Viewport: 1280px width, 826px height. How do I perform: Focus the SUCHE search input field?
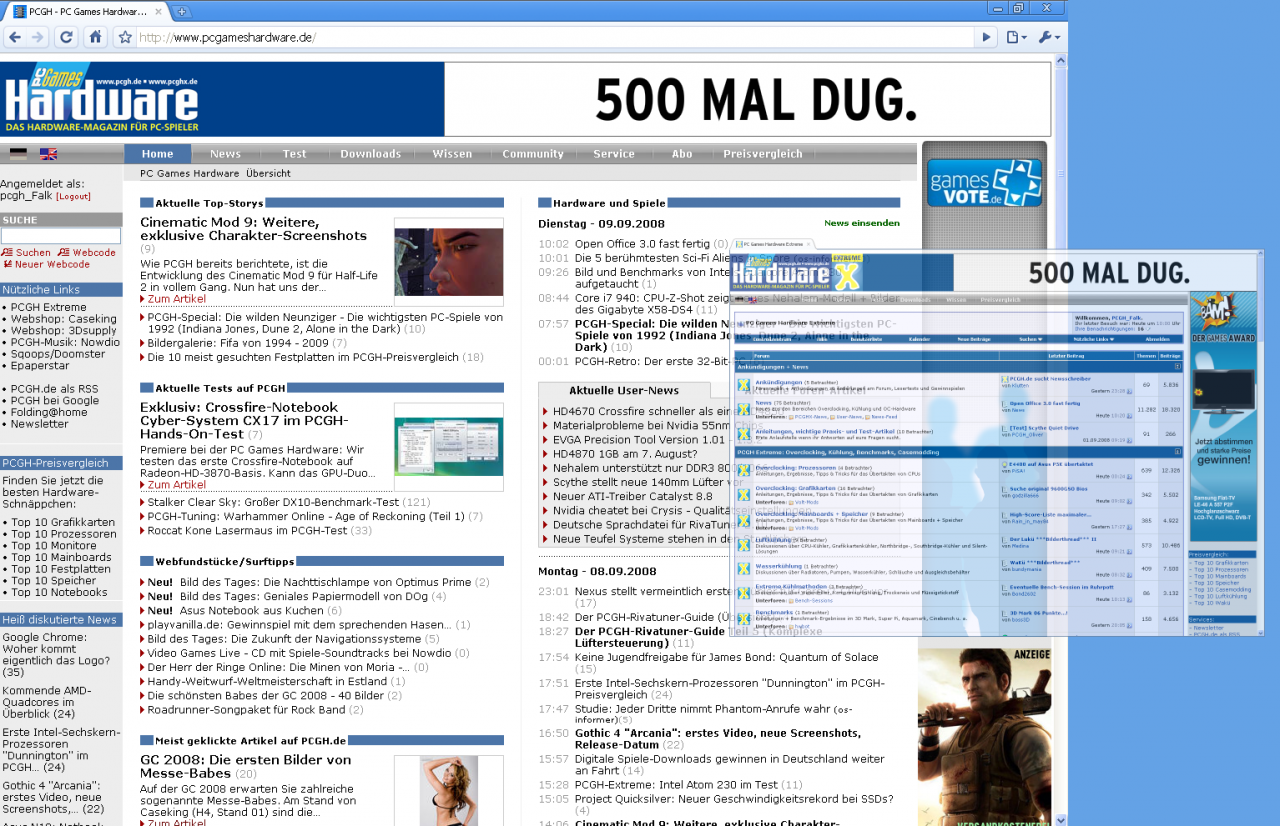(61, 236)
